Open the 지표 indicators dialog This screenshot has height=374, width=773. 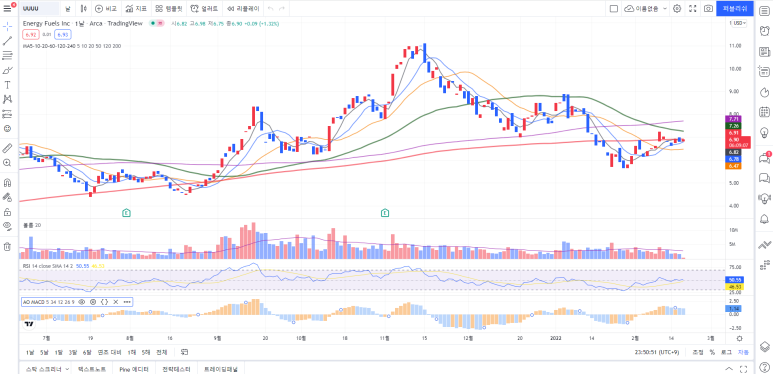136,8
